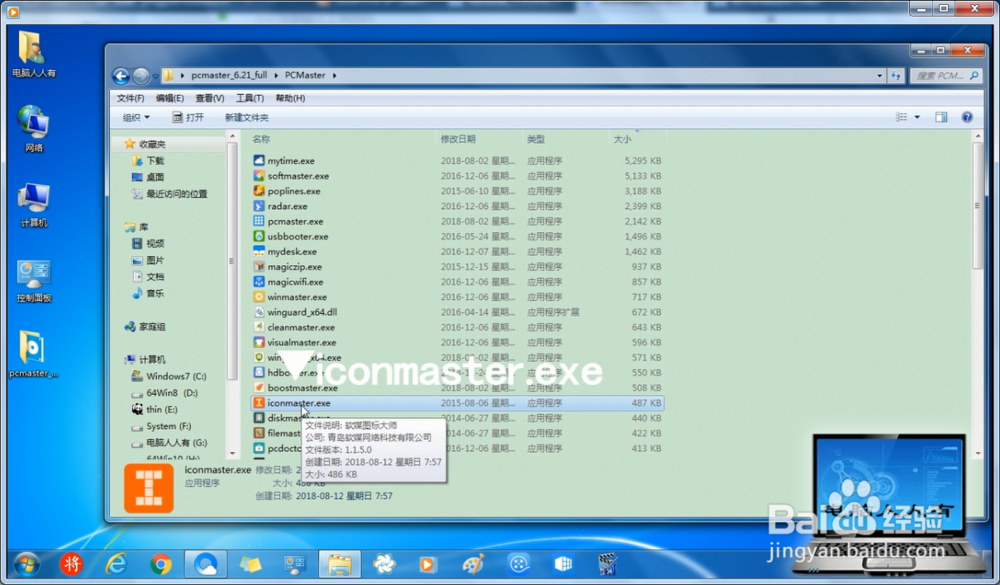Expand breadcrumb arrow after PCMaster
The width and height of the screenshot is (1000, 585).
334,75
